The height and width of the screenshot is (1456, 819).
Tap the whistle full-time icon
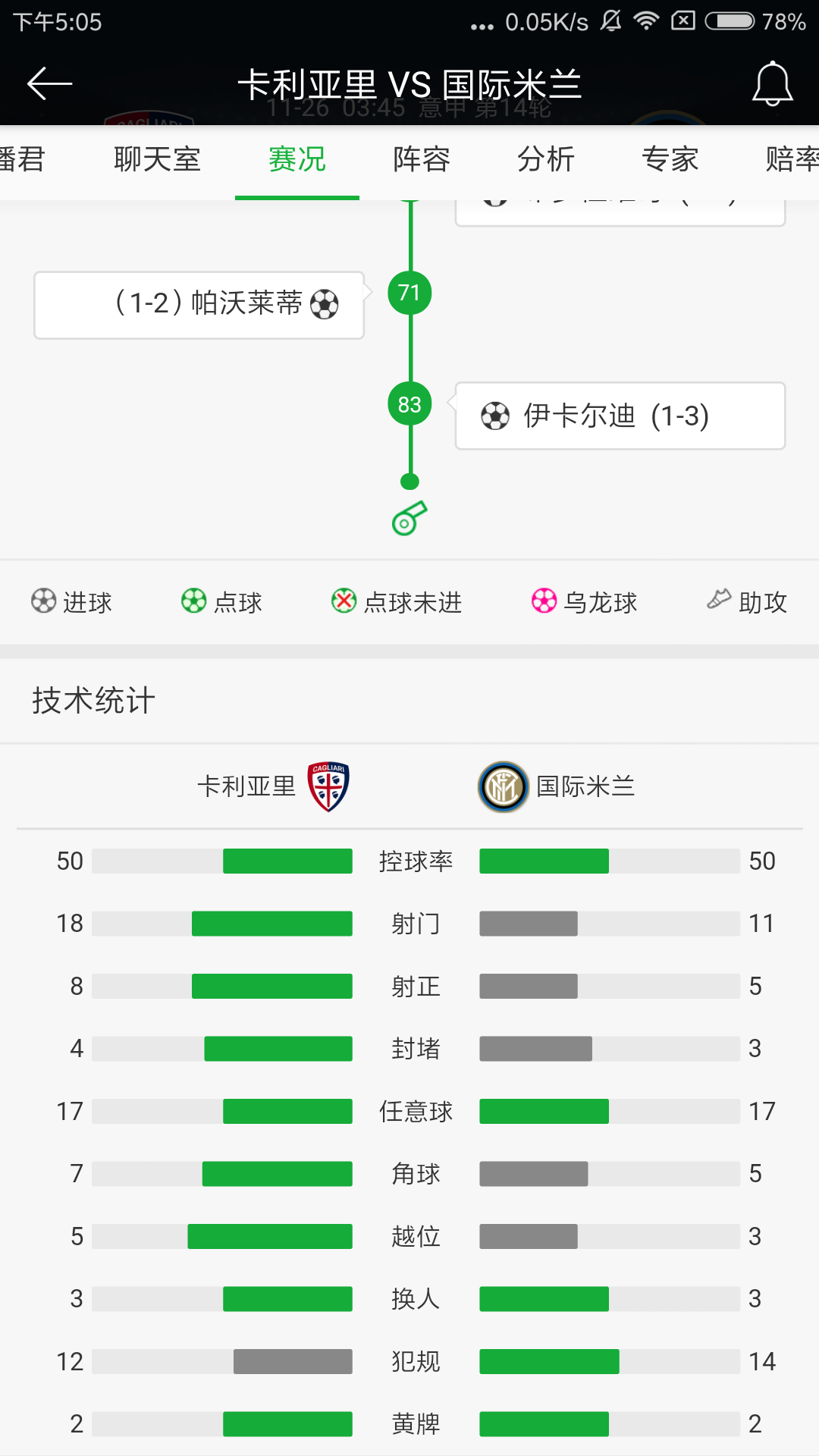pyautogui.click(x=409, y=519)
